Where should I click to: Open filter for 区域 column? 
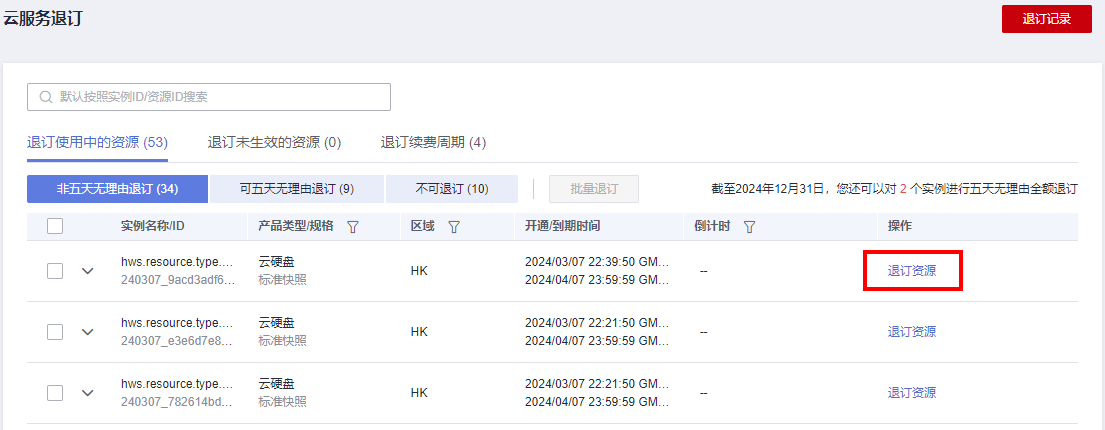click(454, 227)
